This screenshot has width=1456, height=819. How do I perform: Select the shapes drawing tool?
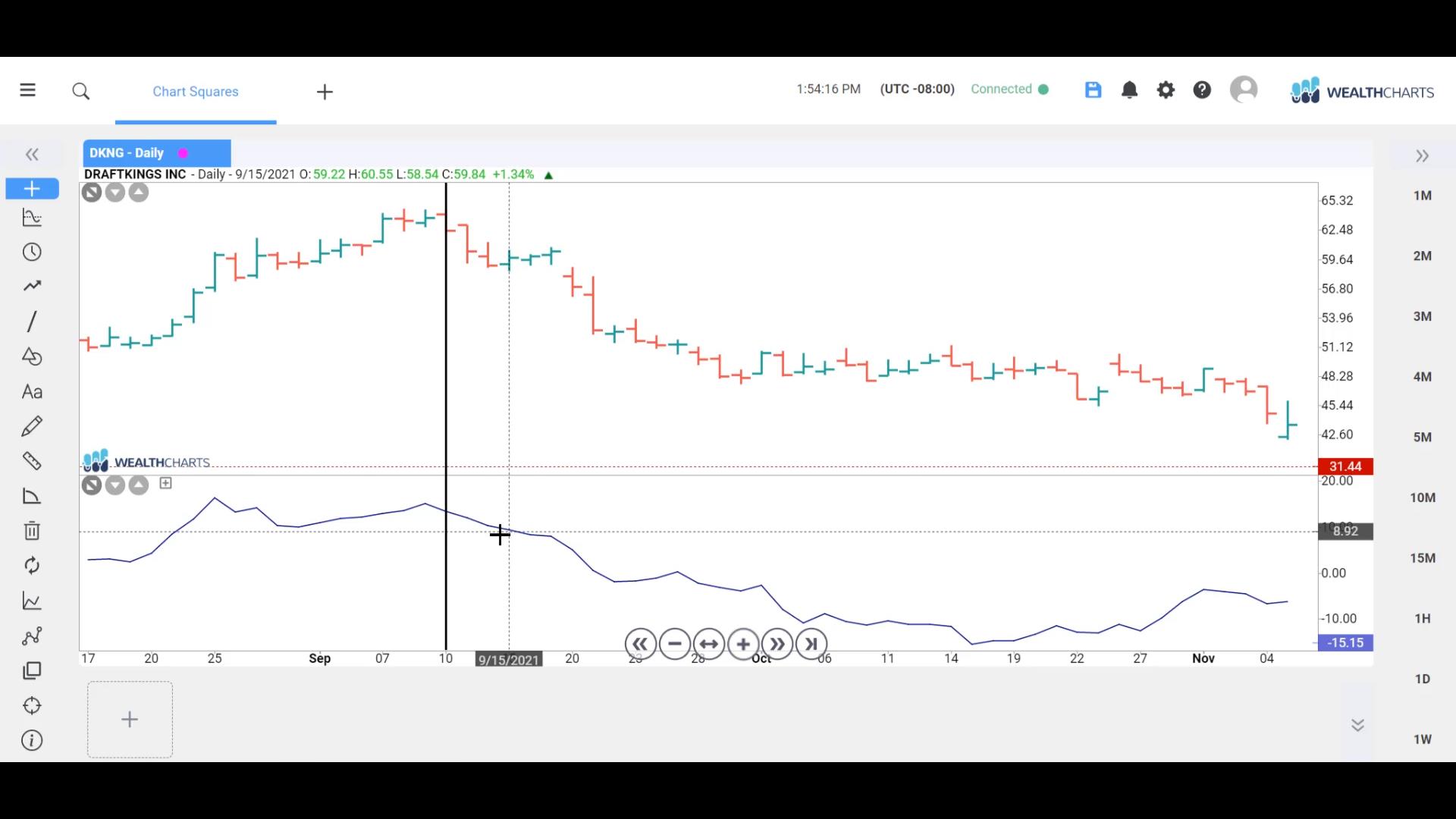pyautogui.click(x=32, y=356)
